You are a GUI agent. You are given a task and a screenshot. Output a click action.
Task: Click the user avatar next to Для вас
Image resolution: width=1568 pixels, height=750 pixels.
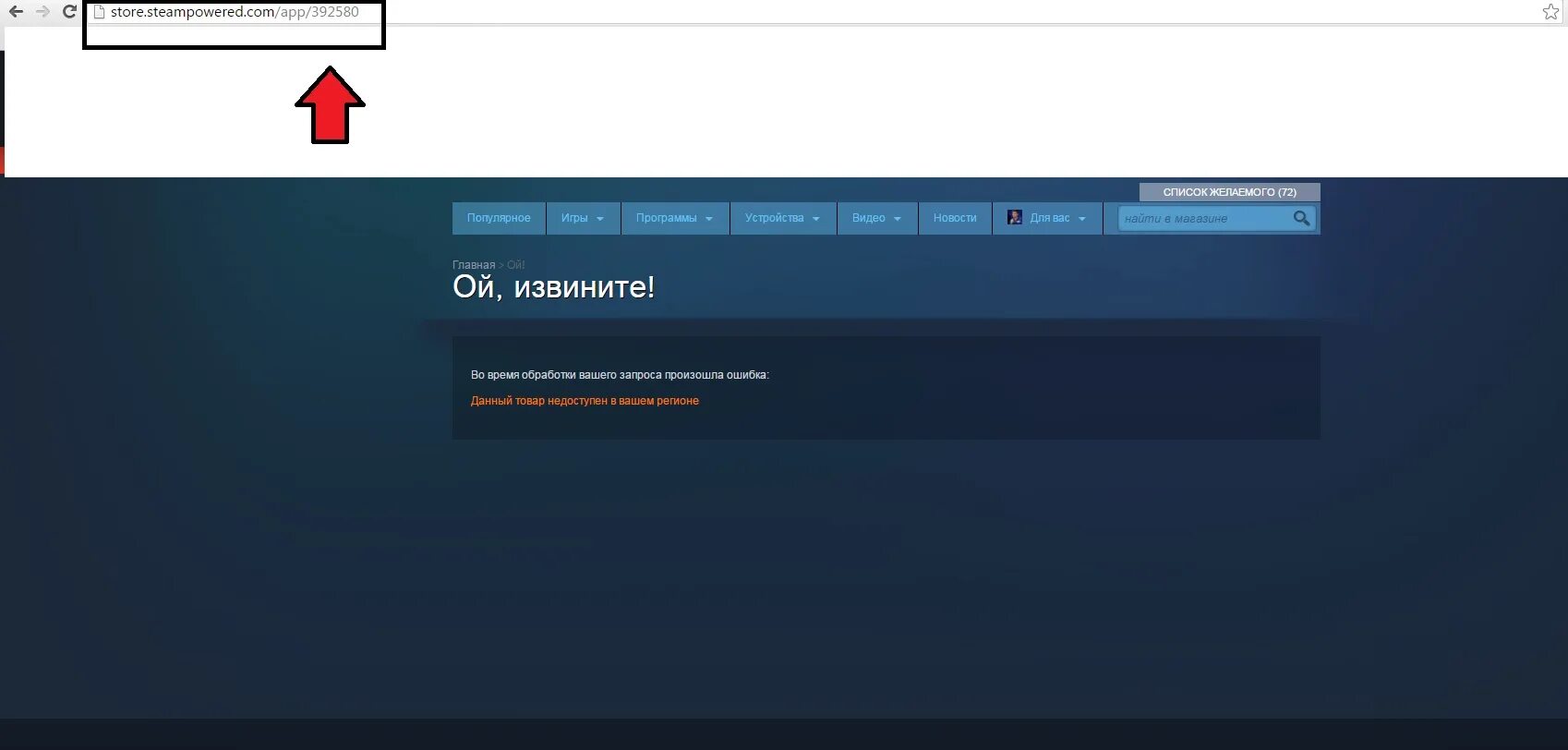click(1015, 217)
